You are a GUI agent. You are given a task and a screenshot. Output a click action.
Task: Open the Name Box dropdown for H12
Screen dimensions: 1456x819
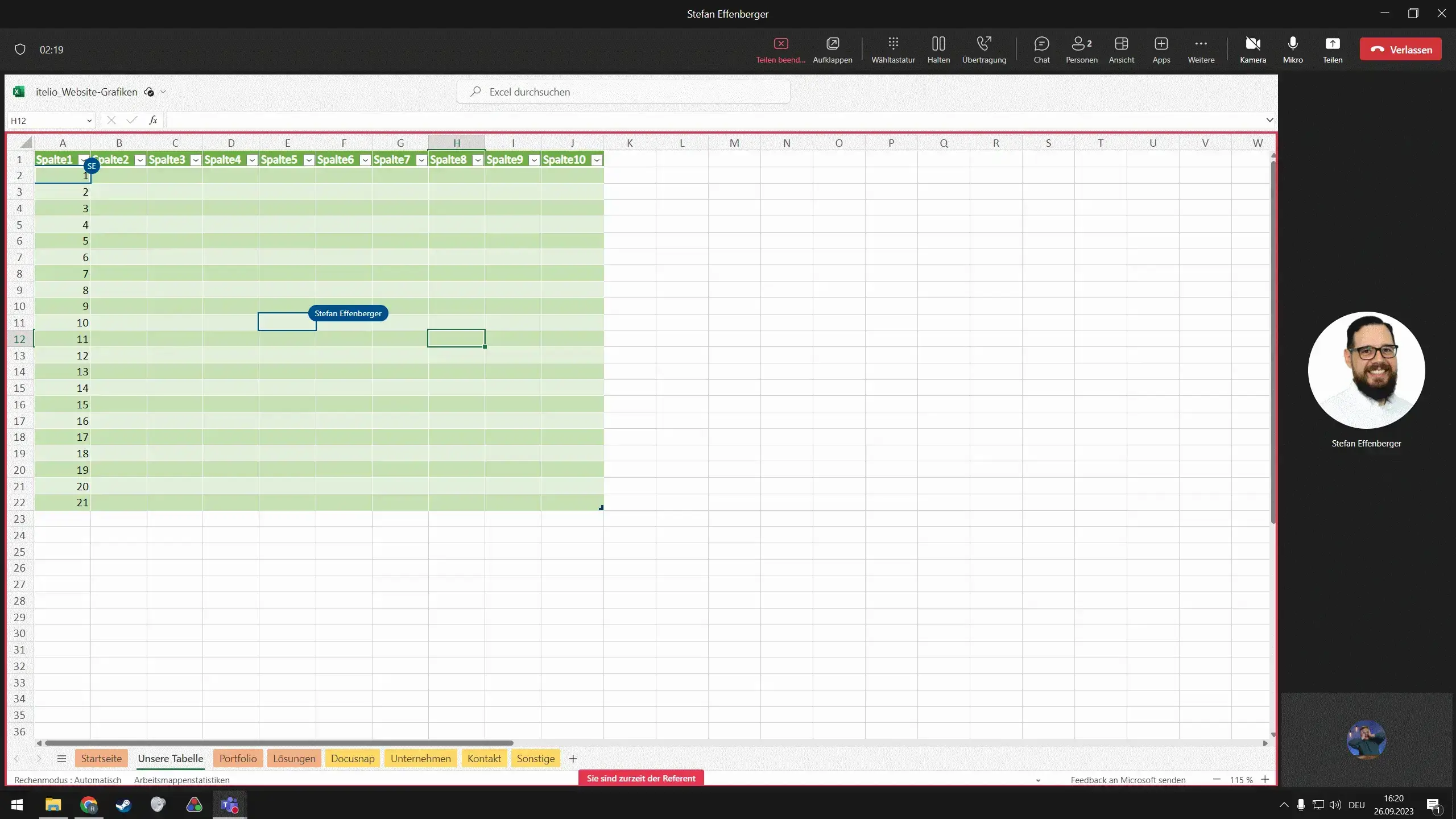89,121
